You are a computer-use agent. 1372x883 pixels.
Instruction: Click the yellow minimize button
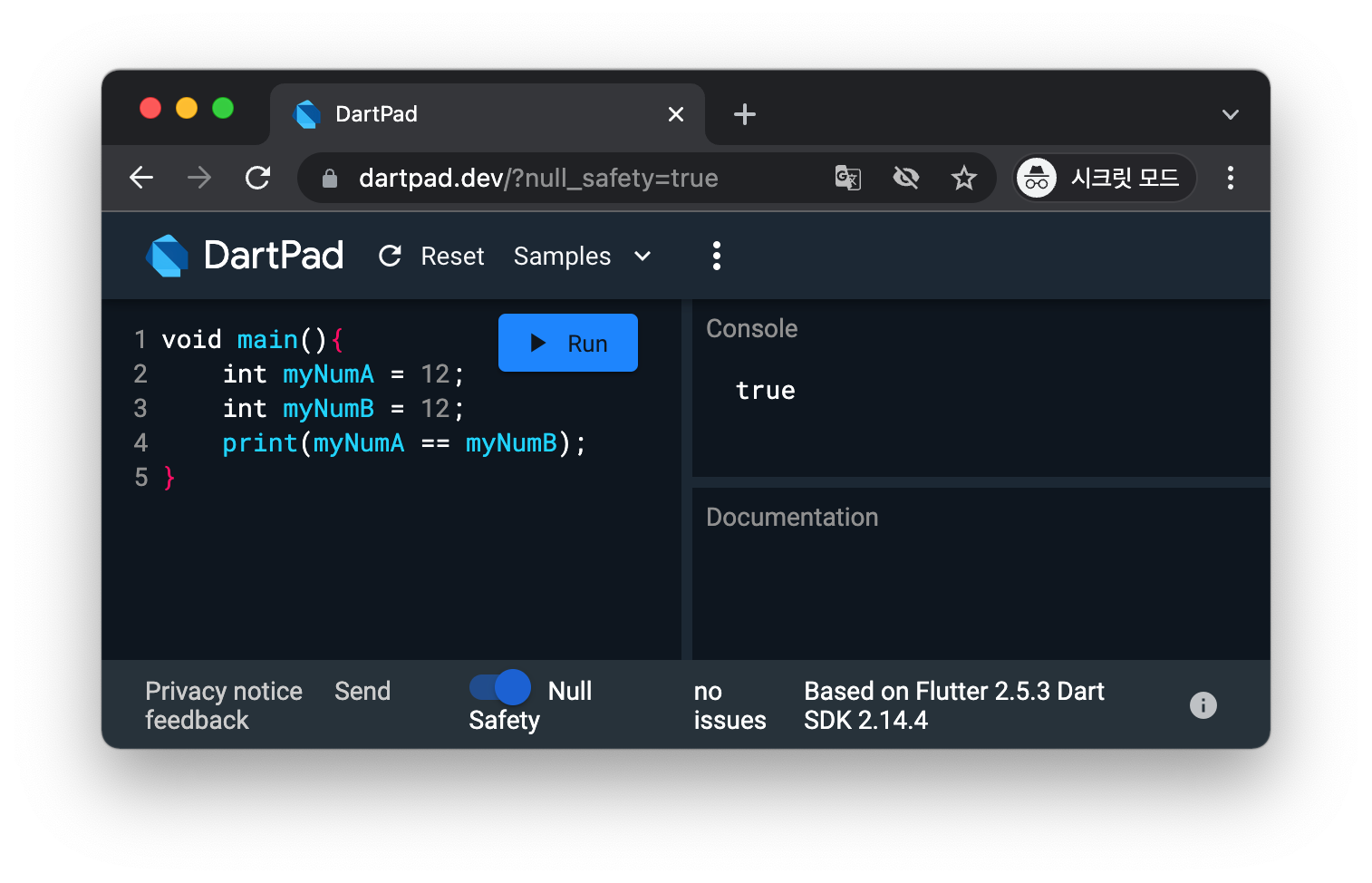pyautogui.click(x=187, y=108)
